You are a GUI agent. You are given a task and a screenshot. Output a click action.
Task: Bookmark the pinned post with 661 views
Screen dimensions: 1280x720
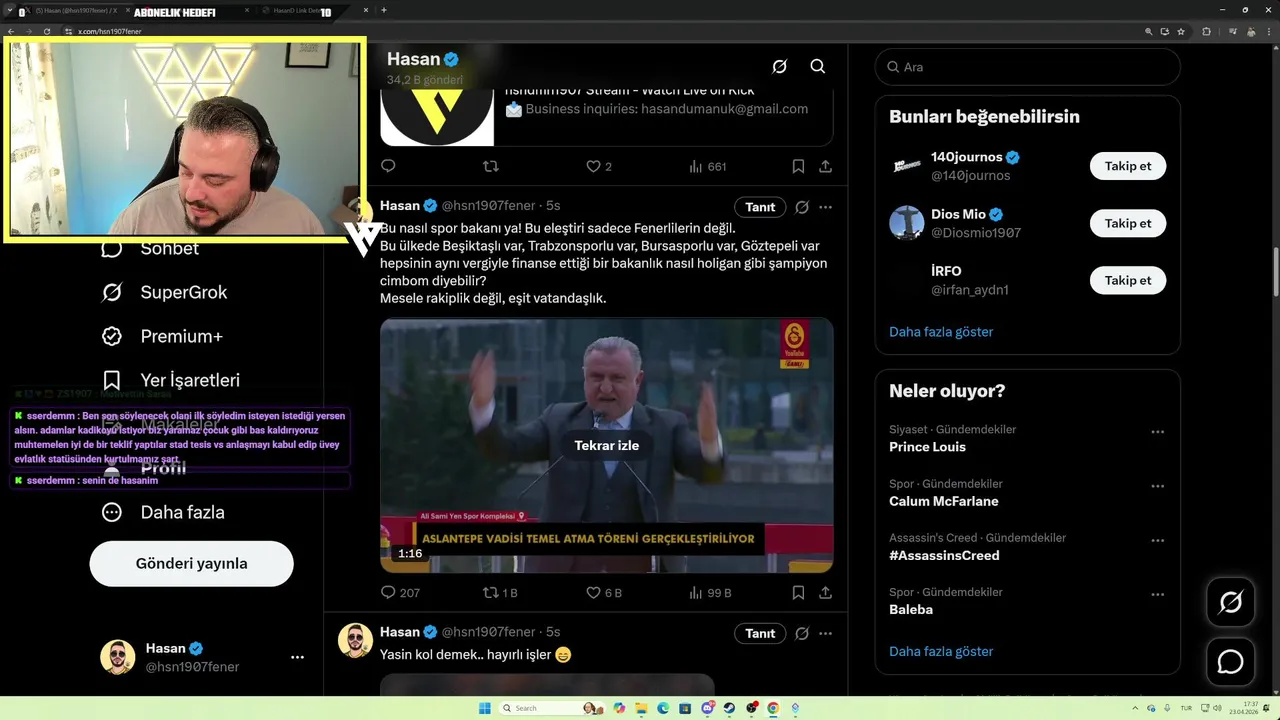(798, 166)
